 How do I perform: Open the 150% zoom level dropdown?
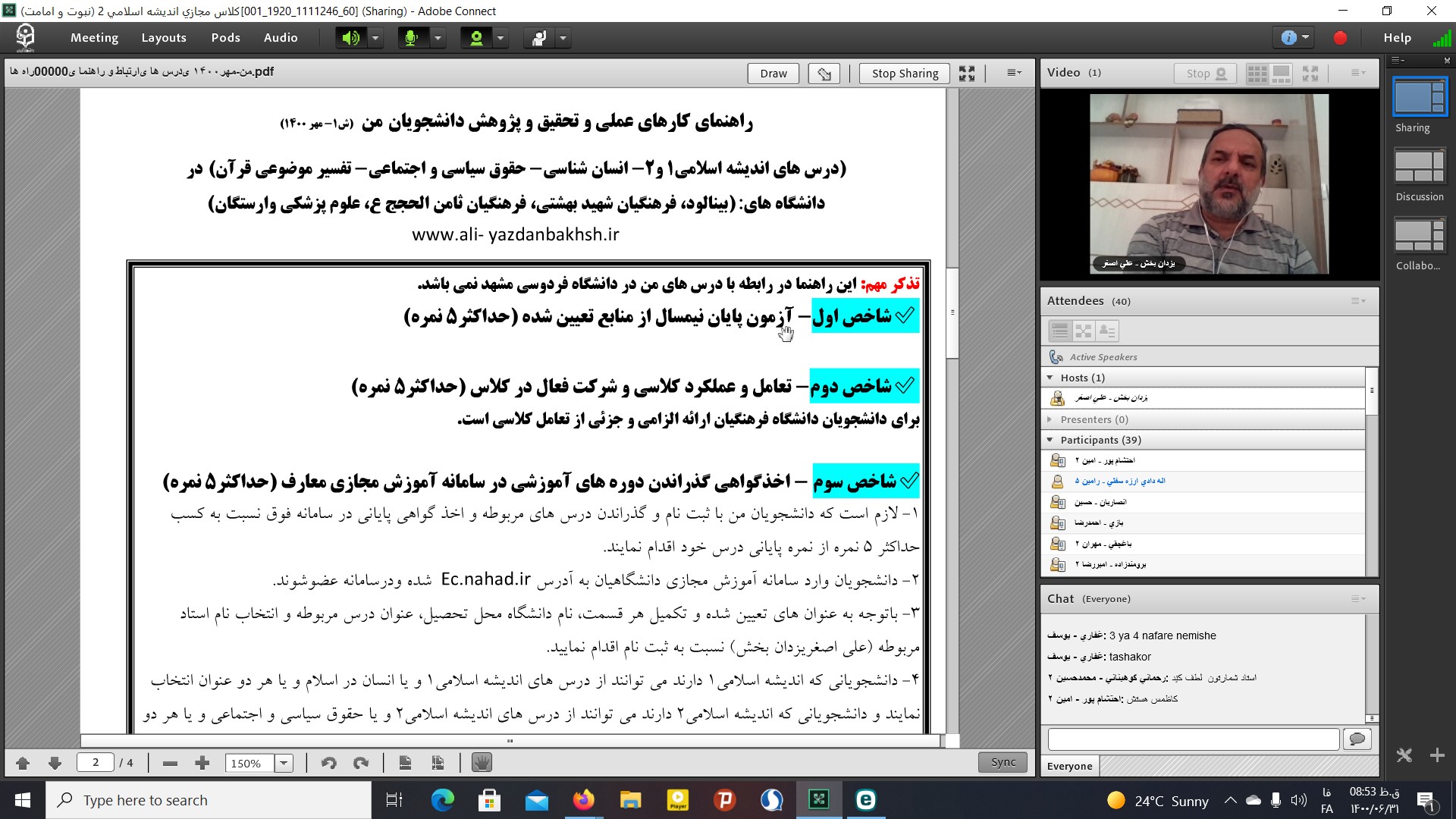tap(284, 763)
